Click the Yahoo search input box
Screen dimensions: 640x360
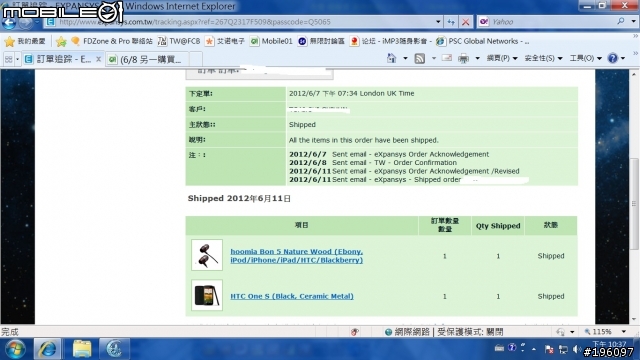click(x=551, y=22)
